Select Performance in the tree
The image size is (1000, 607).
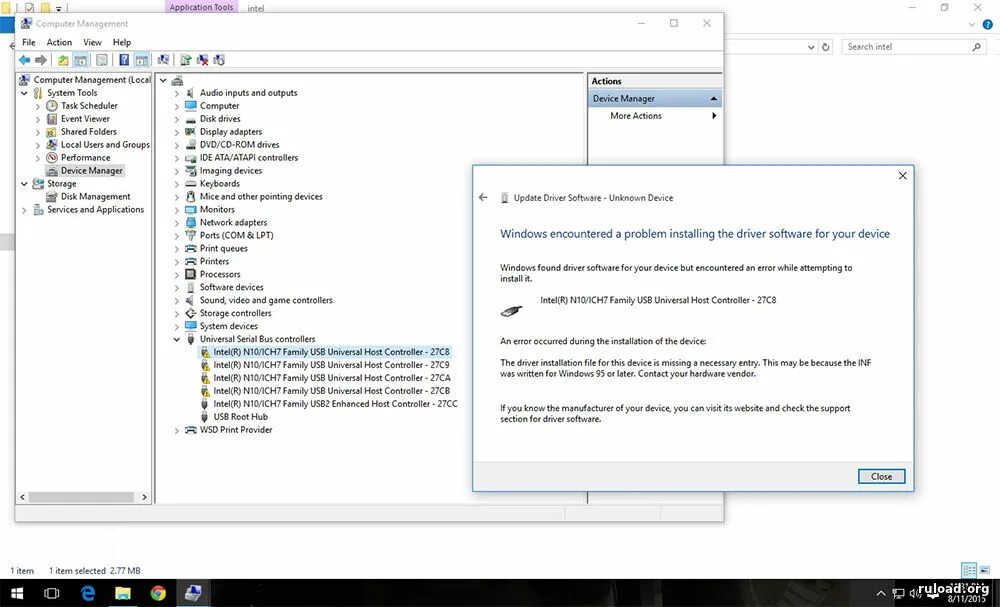(85, 157)
